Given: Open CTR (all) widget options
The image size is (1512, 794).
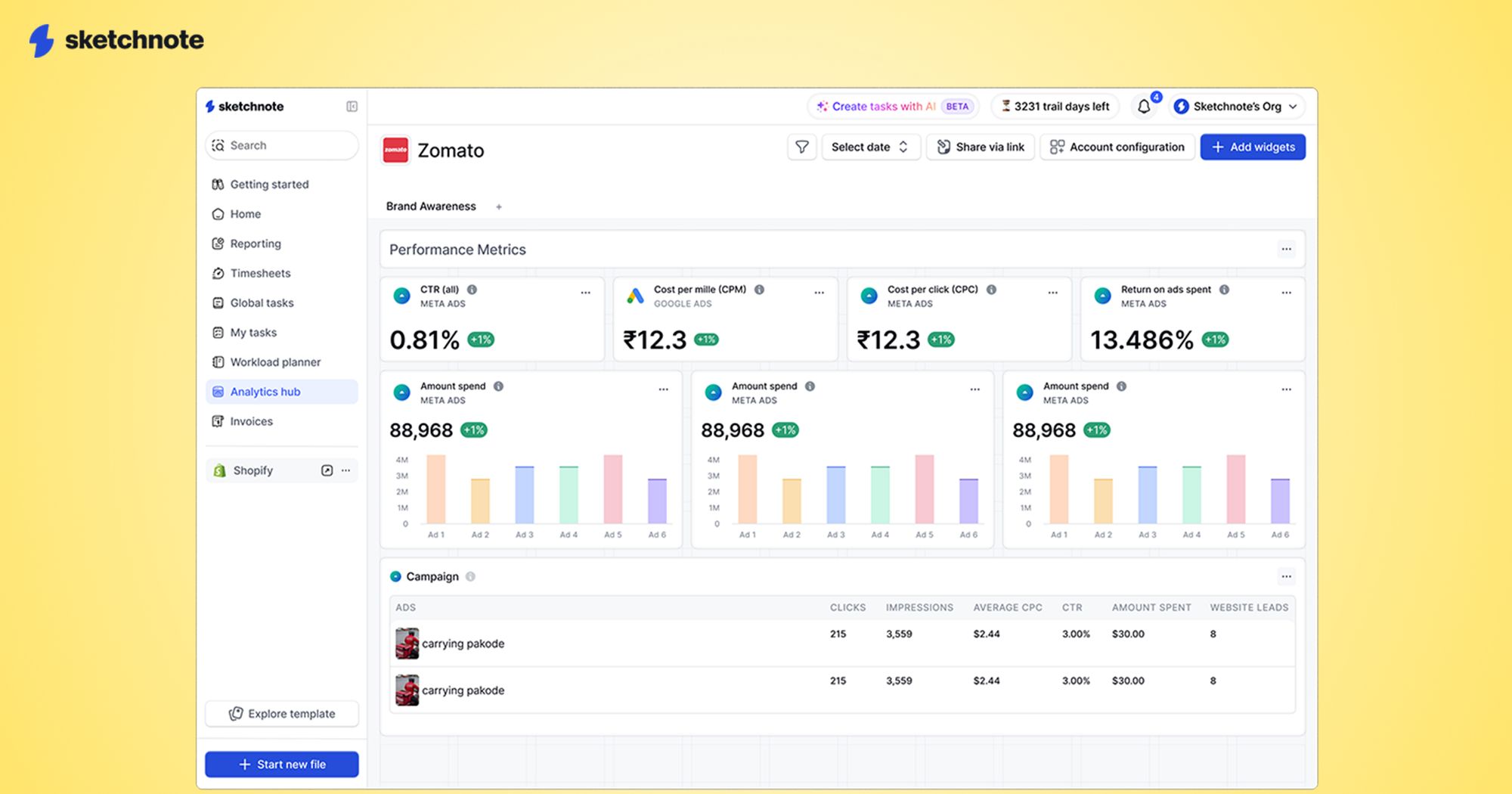Looking at the screenshot, I should click(585, 293).
